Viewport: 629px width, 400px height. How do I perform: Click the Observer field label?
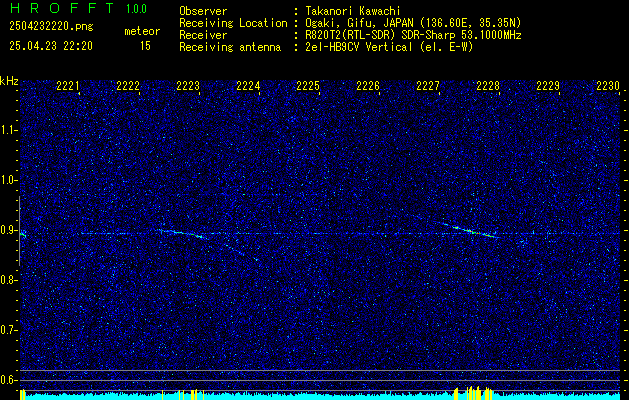coord(203,11)
